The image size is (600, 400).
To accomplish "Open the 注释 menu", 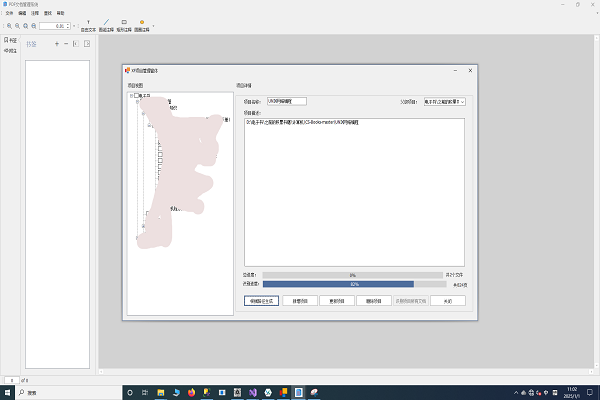I will 35,13.
